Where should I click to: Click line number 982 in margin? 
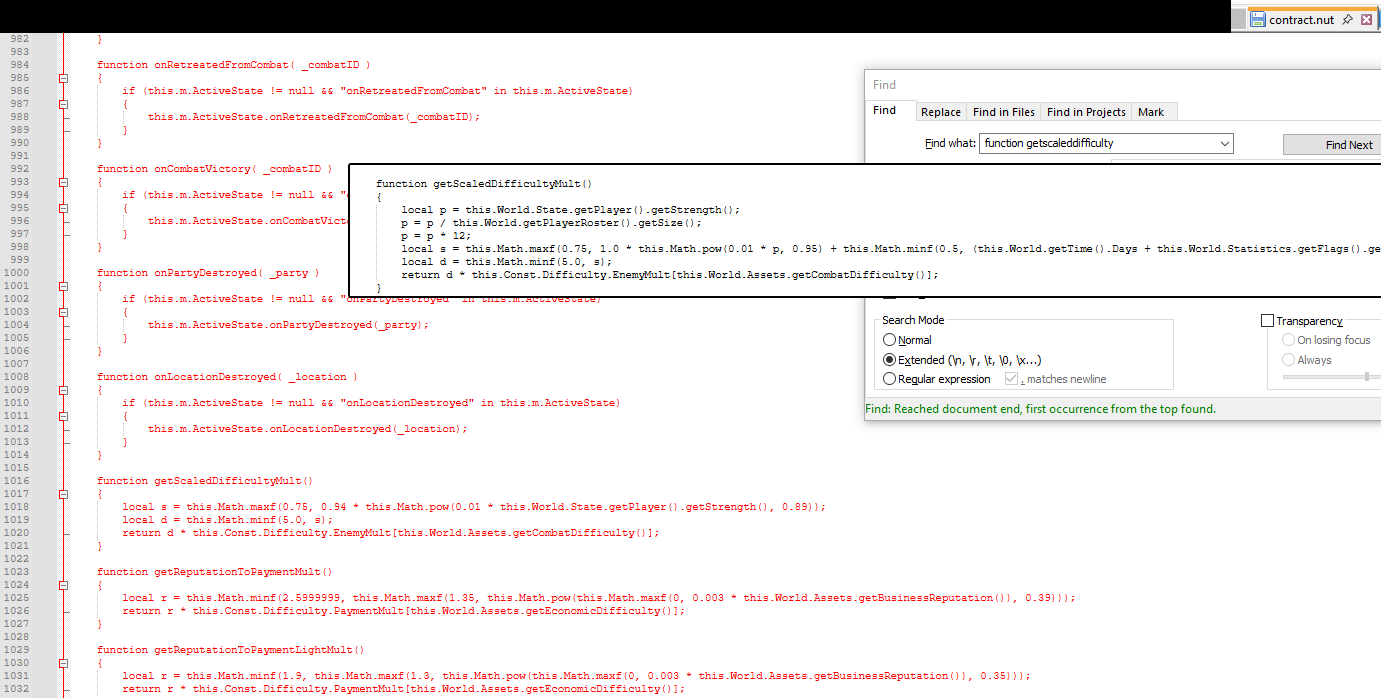pos(17,39)
